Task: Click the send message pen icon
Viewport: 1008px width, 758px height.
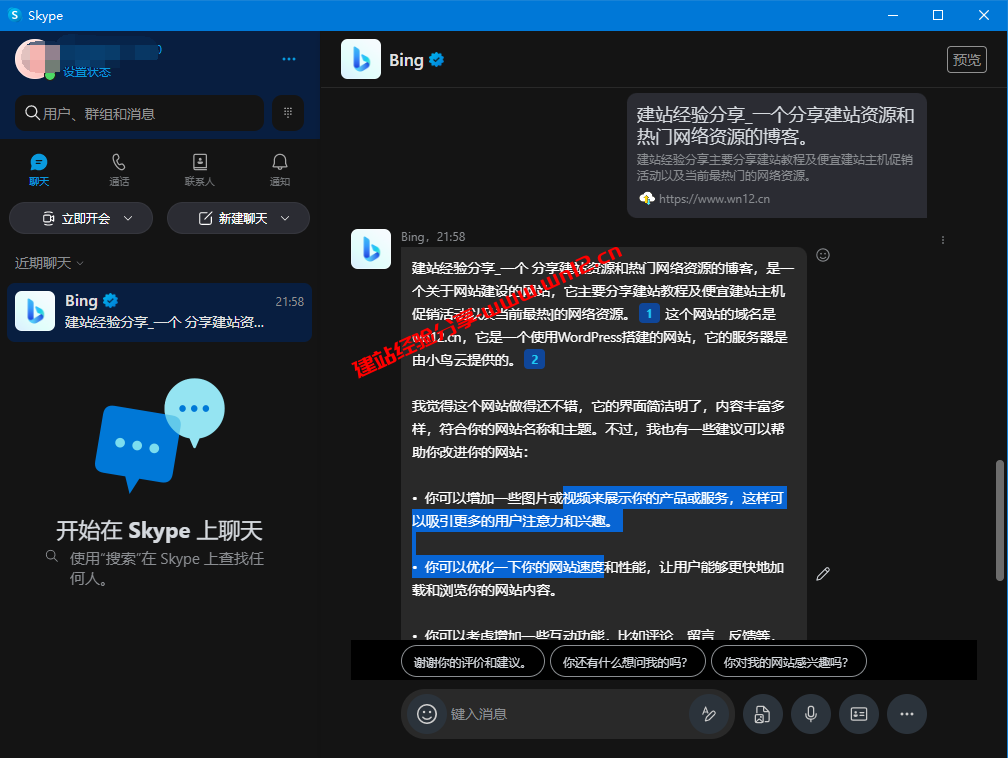Action: click(710, 714)
